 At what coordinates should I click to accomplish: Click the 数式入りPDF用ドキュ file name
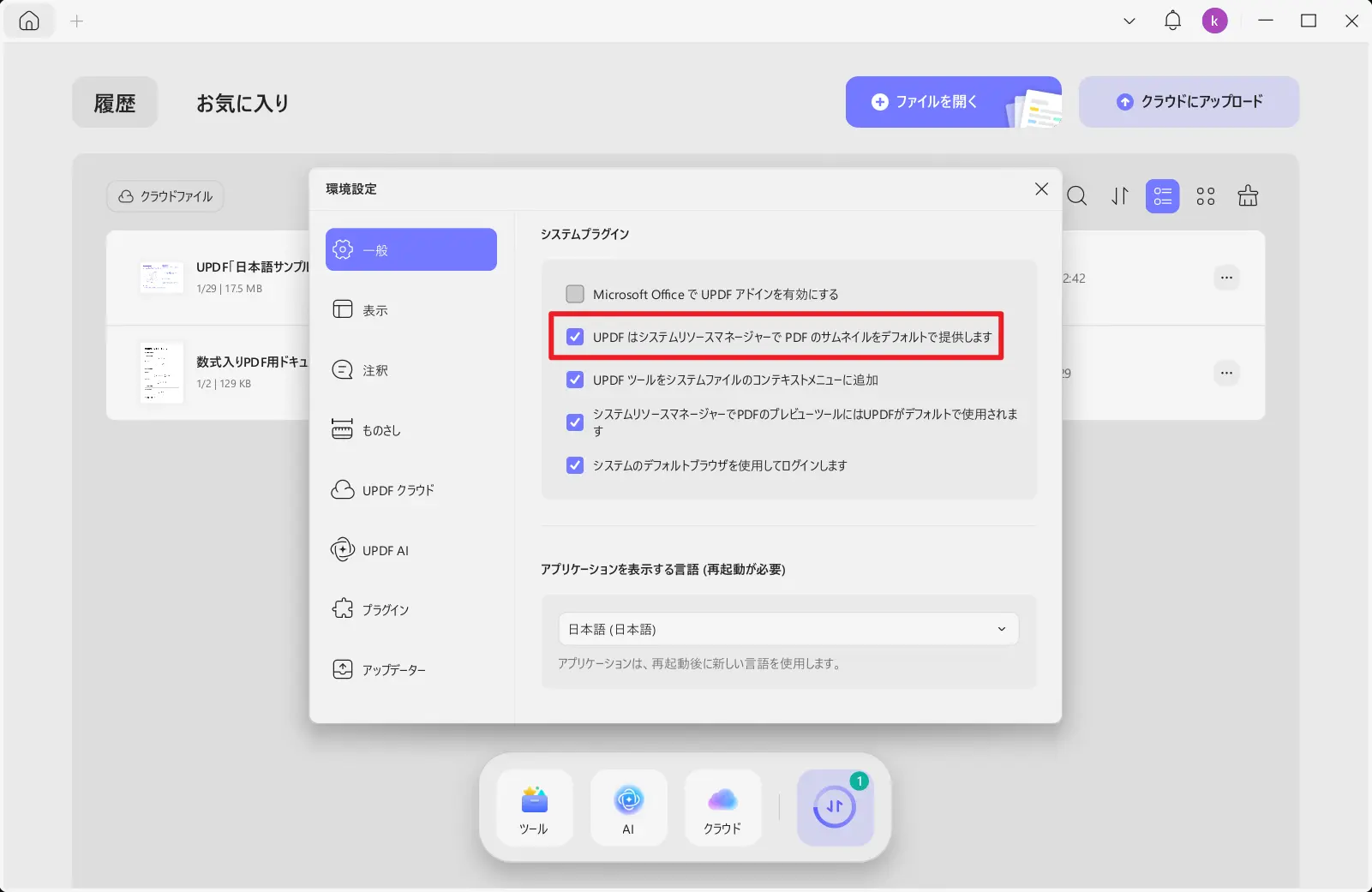(x=252, y=362)
